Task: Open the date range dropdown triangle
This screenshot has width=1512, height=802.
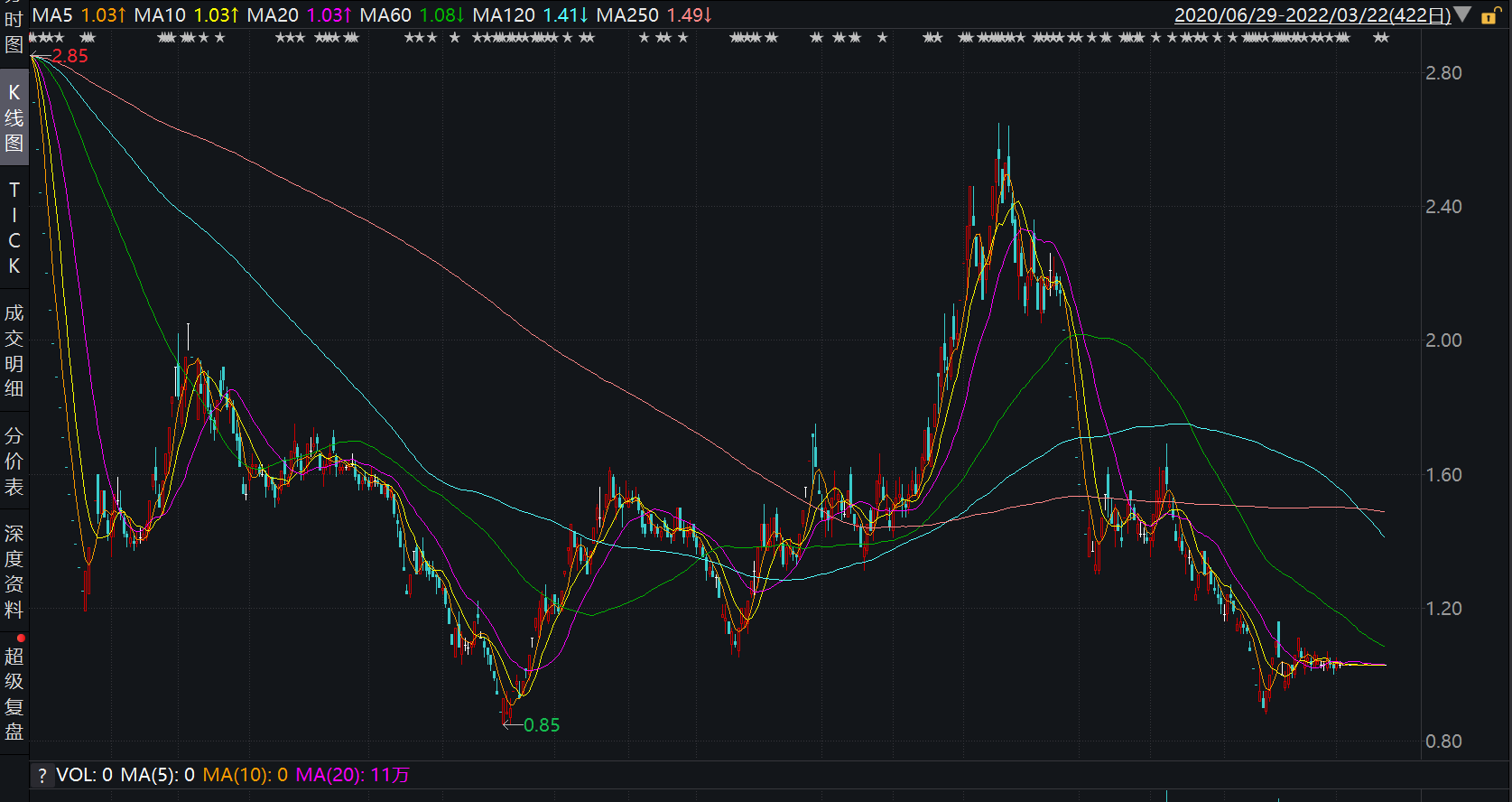Action: (x=1463, y=15)
